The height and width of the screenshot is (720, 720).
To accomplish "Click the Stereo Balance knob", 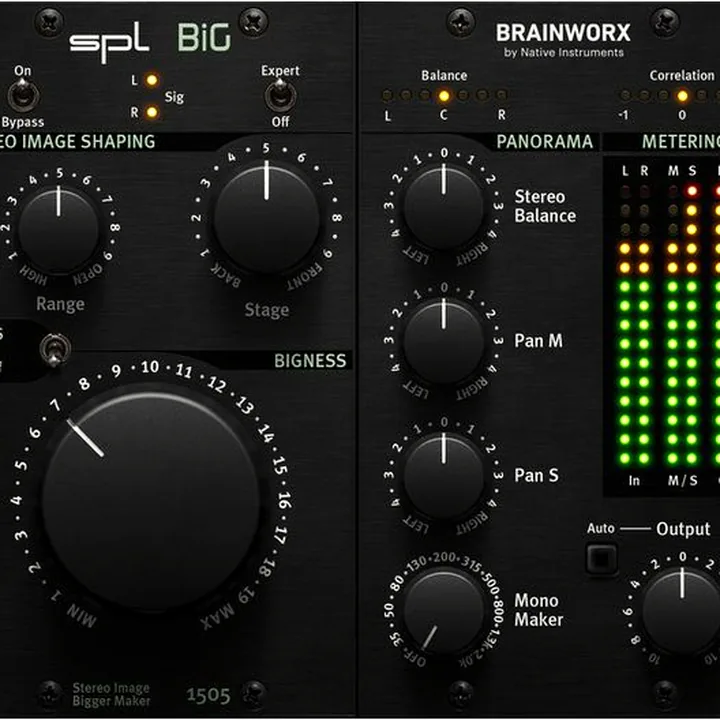I will click(444, 209).
